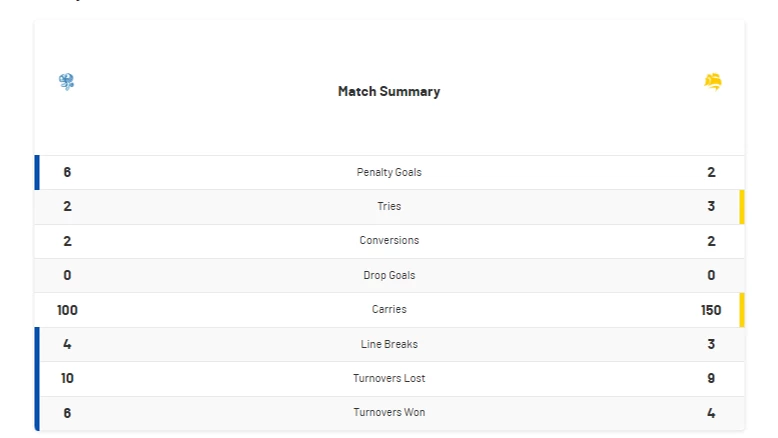Click the blue bar beside Line Breaks

click(37, 344)
